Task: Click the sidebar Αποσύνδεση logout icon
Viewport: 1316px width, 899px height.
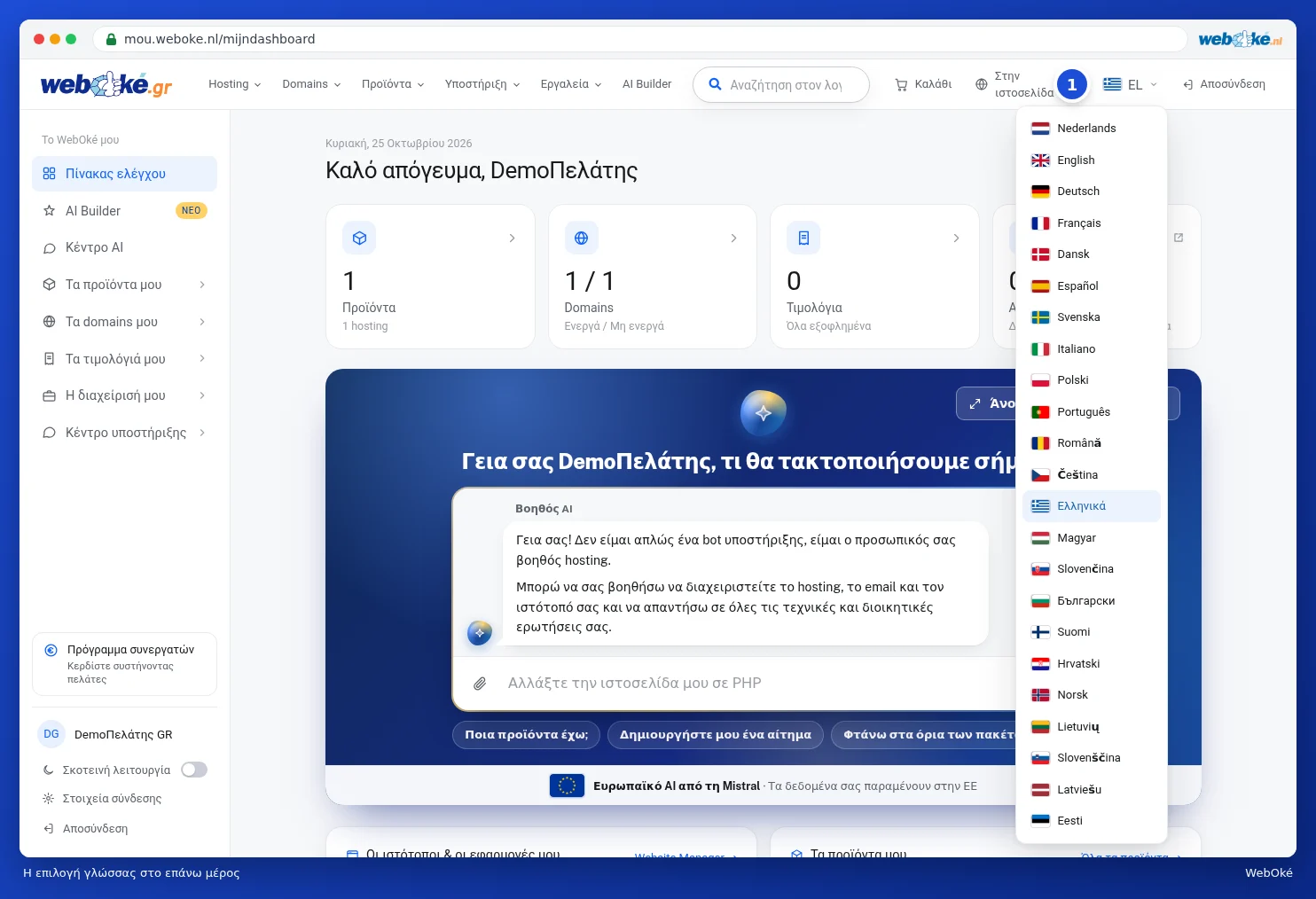Action: pyautogui.click(x=49, y=829)
